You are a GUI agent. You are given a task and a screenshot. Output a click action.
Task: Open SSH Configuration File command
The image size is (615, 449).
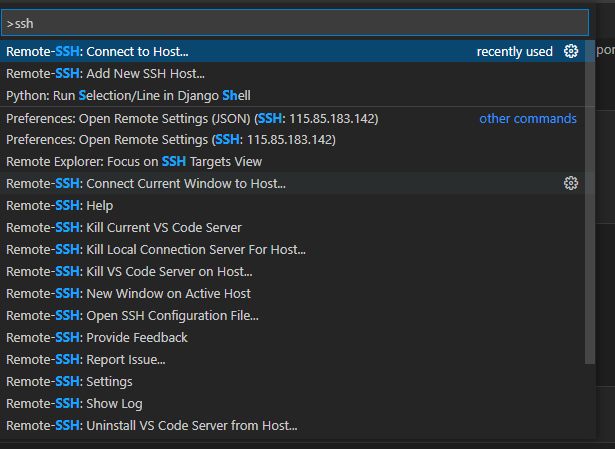292,315
